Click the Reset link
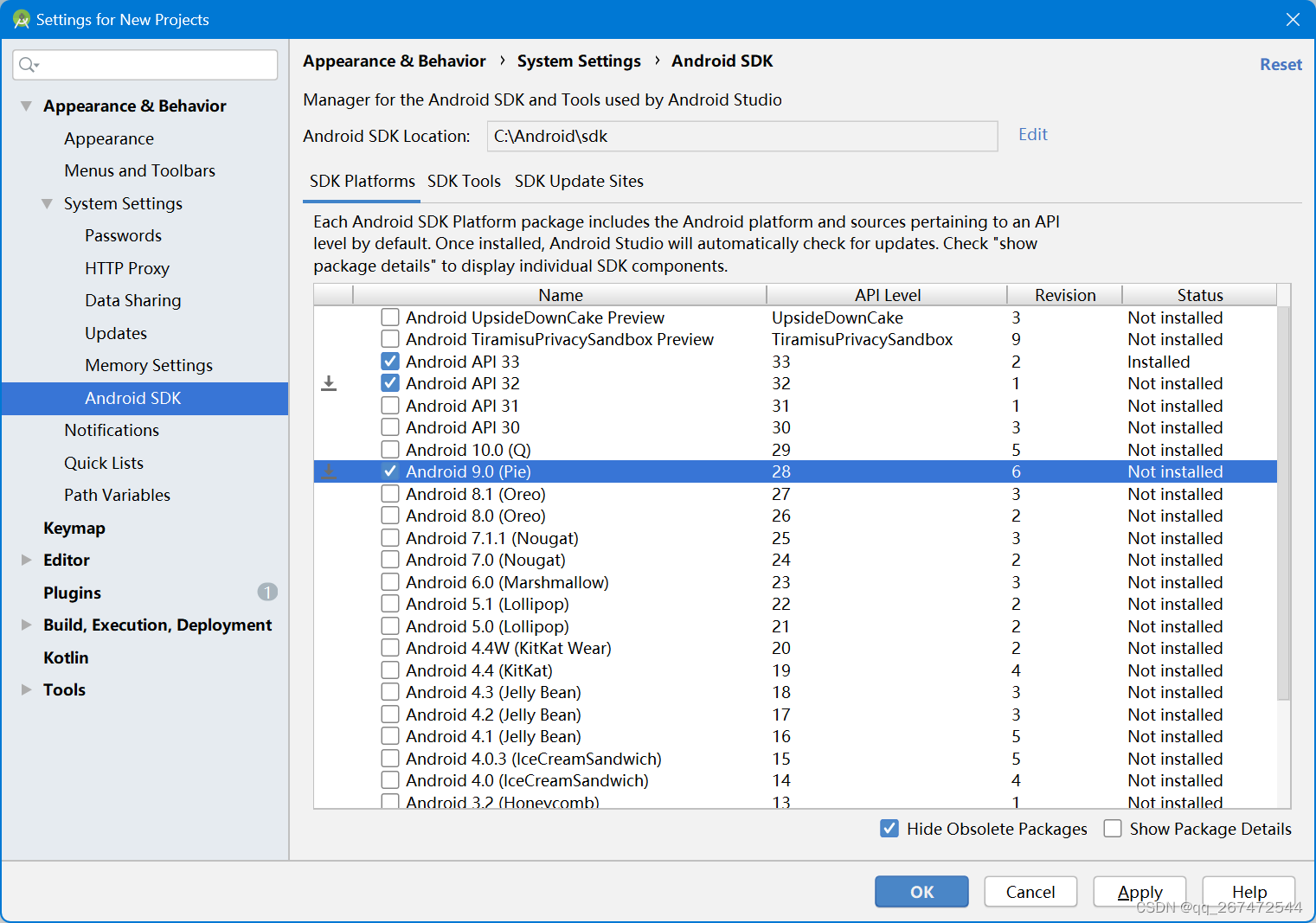This screenshot has height=923, width=1316. tap(1281, 64)
